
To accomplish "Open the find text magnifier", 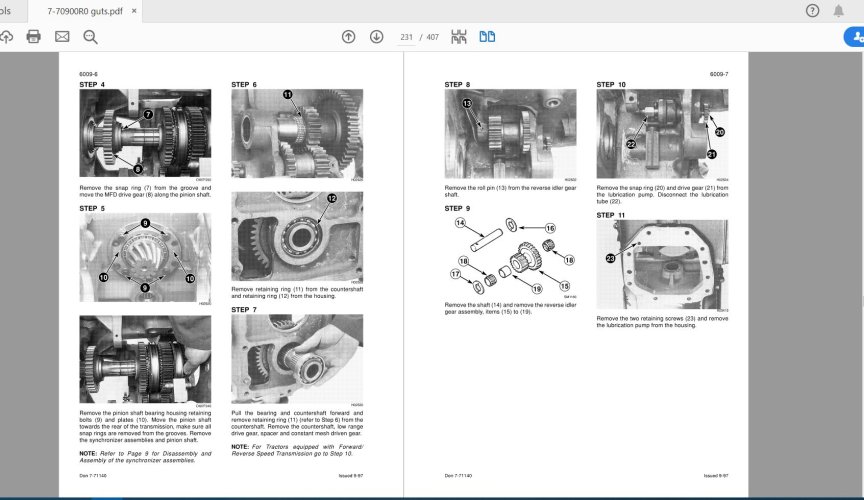I will point(90,37).
